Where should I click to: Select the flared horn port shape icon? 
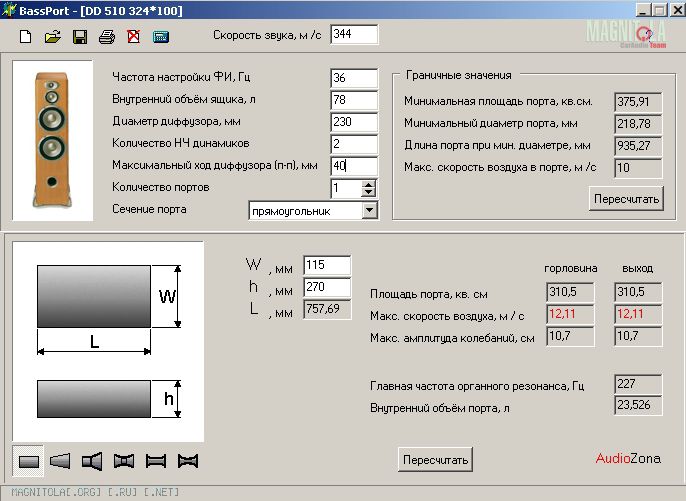[92, 461]
